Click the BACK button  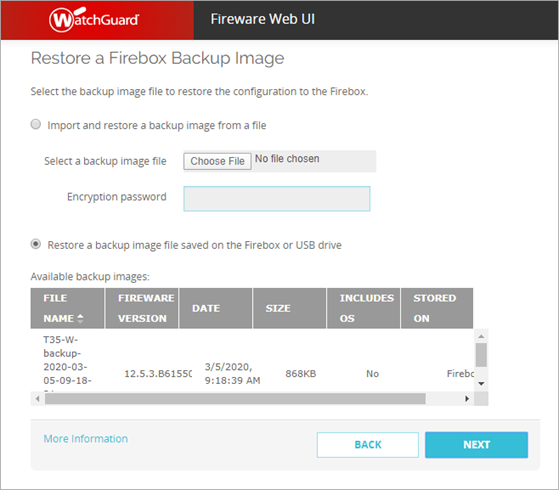(x=368, y=445)
